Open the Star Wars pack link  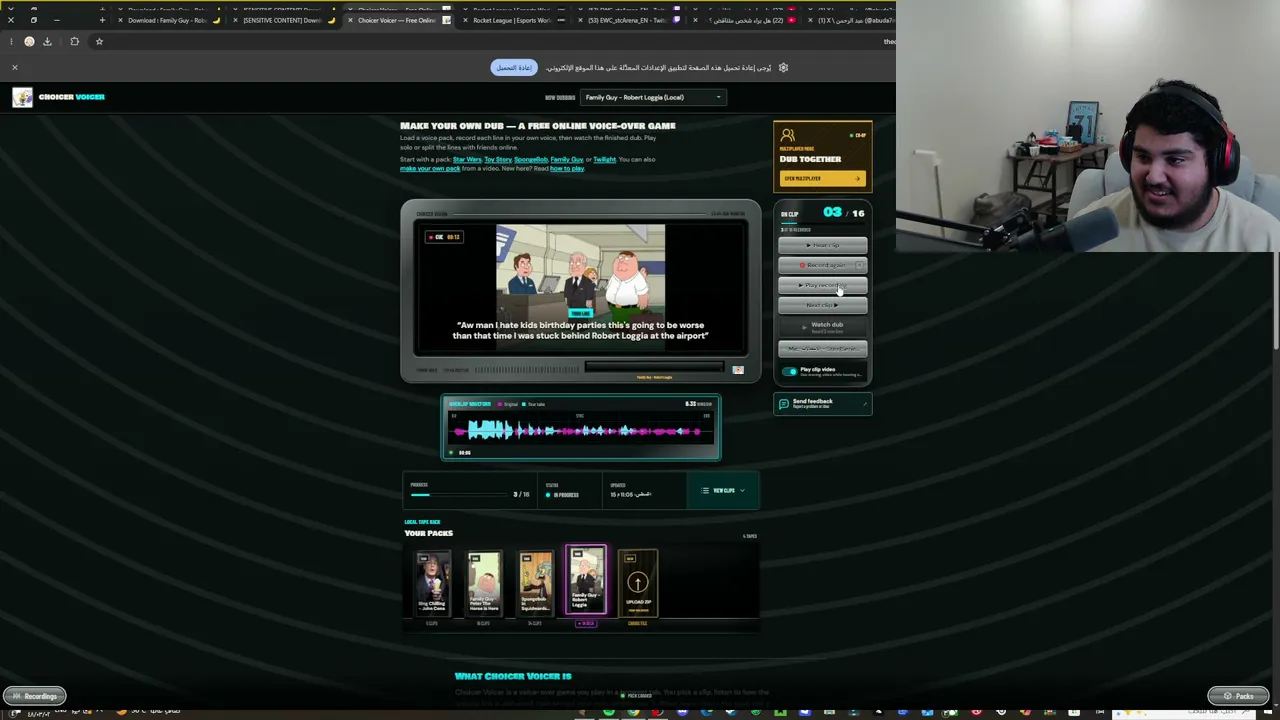467,160
